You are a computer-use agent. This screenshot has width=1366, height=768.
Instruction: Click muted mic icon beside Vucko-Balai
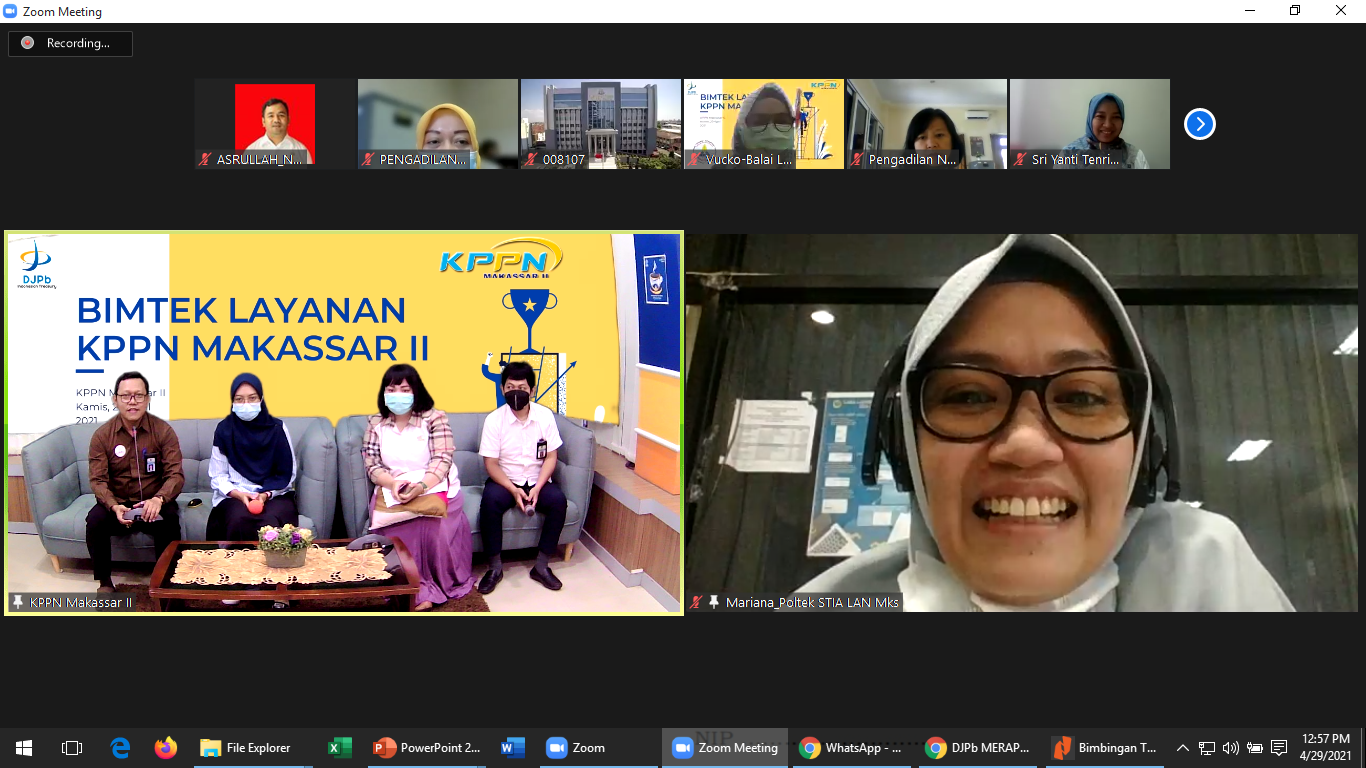point(695,159)
